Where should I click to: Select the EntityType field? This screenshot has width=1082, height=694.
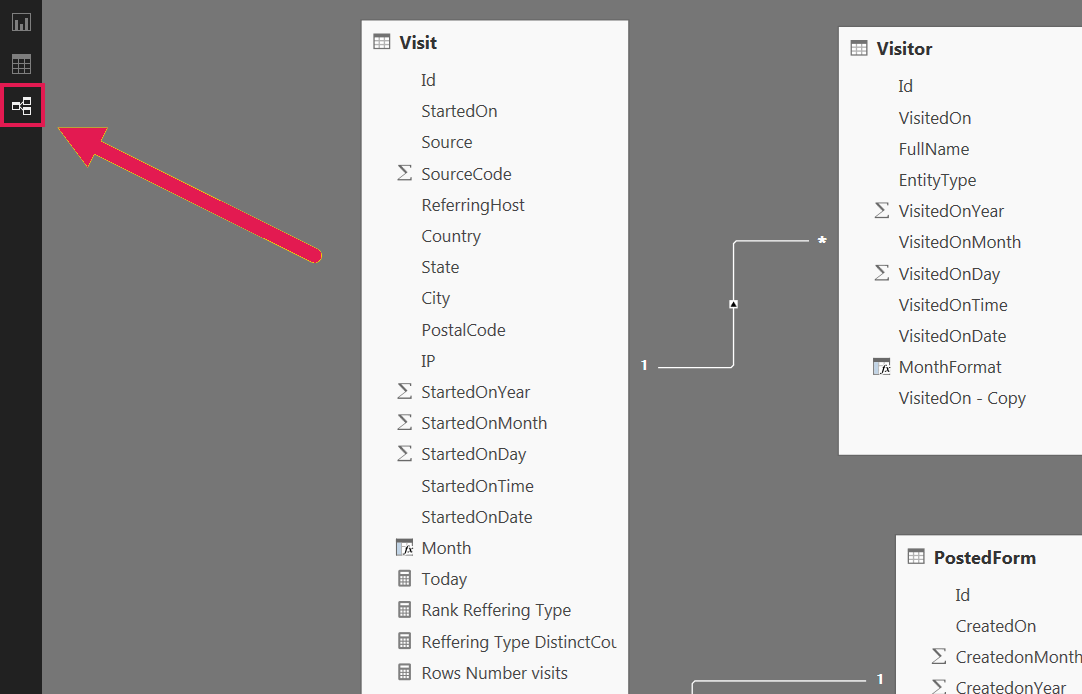(x=937, y=180)
